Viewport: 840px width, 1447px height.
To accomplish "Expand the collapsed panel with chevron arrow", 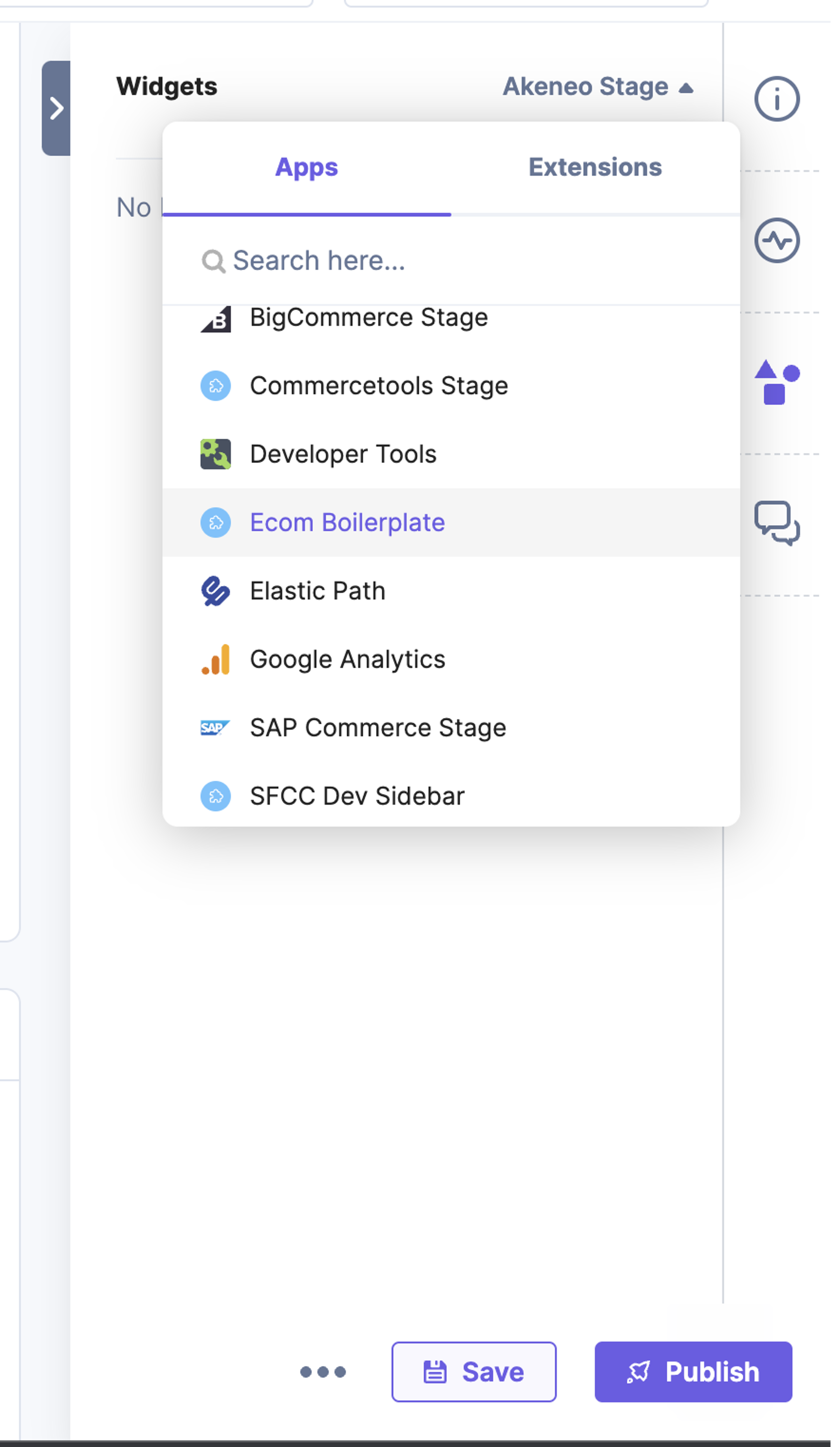I will (56, 108).
